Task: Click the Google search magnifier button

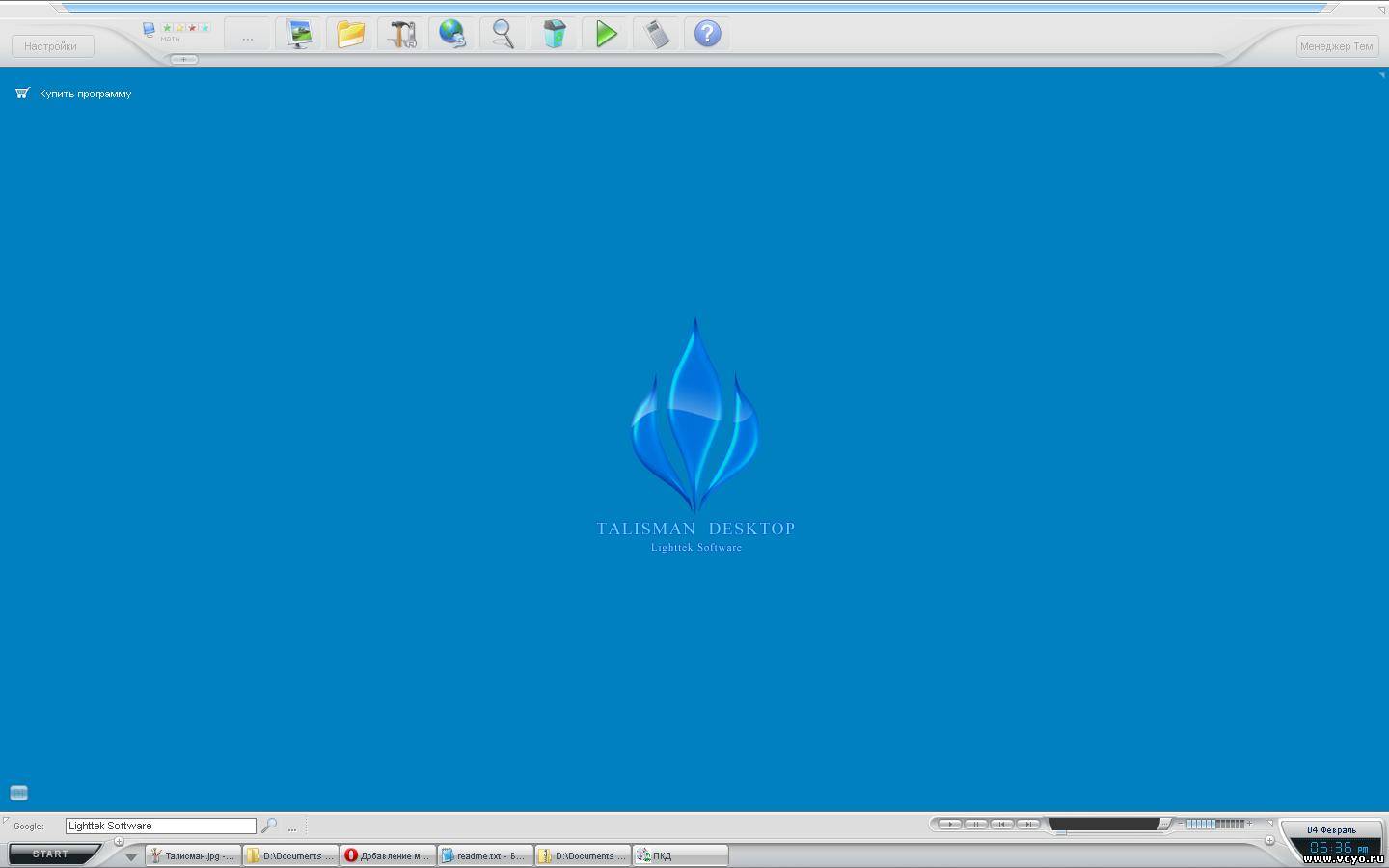Action: tap(269, 826)
